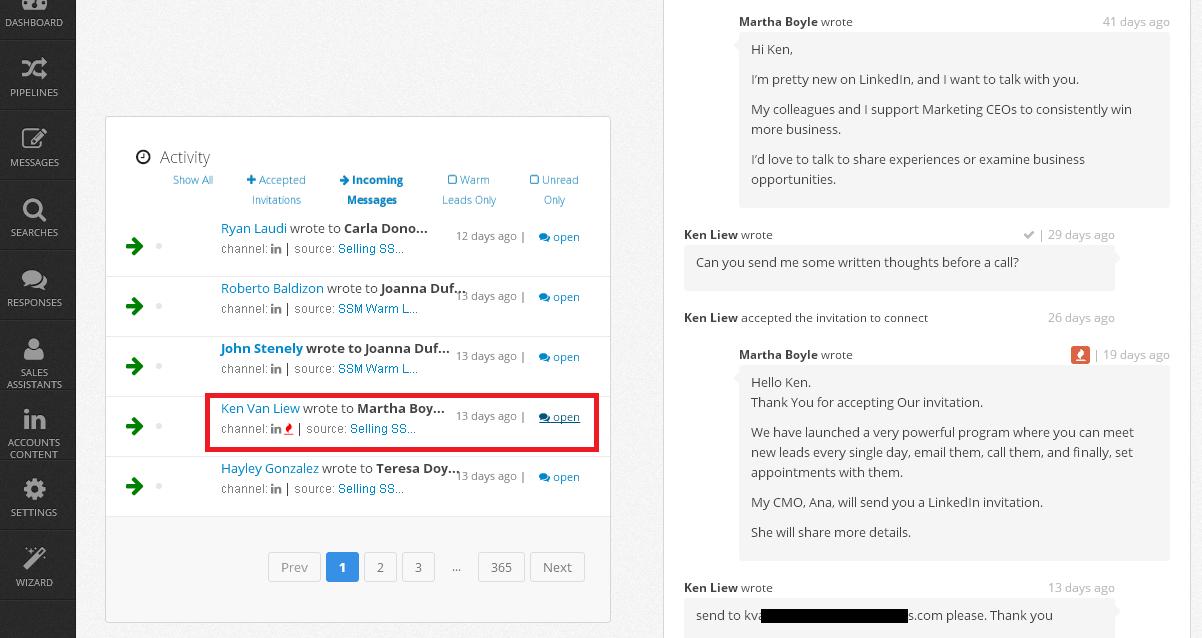1202x638 pixels.
Task: Launch the Wizard wand icon
Action: tap(34, 558)
